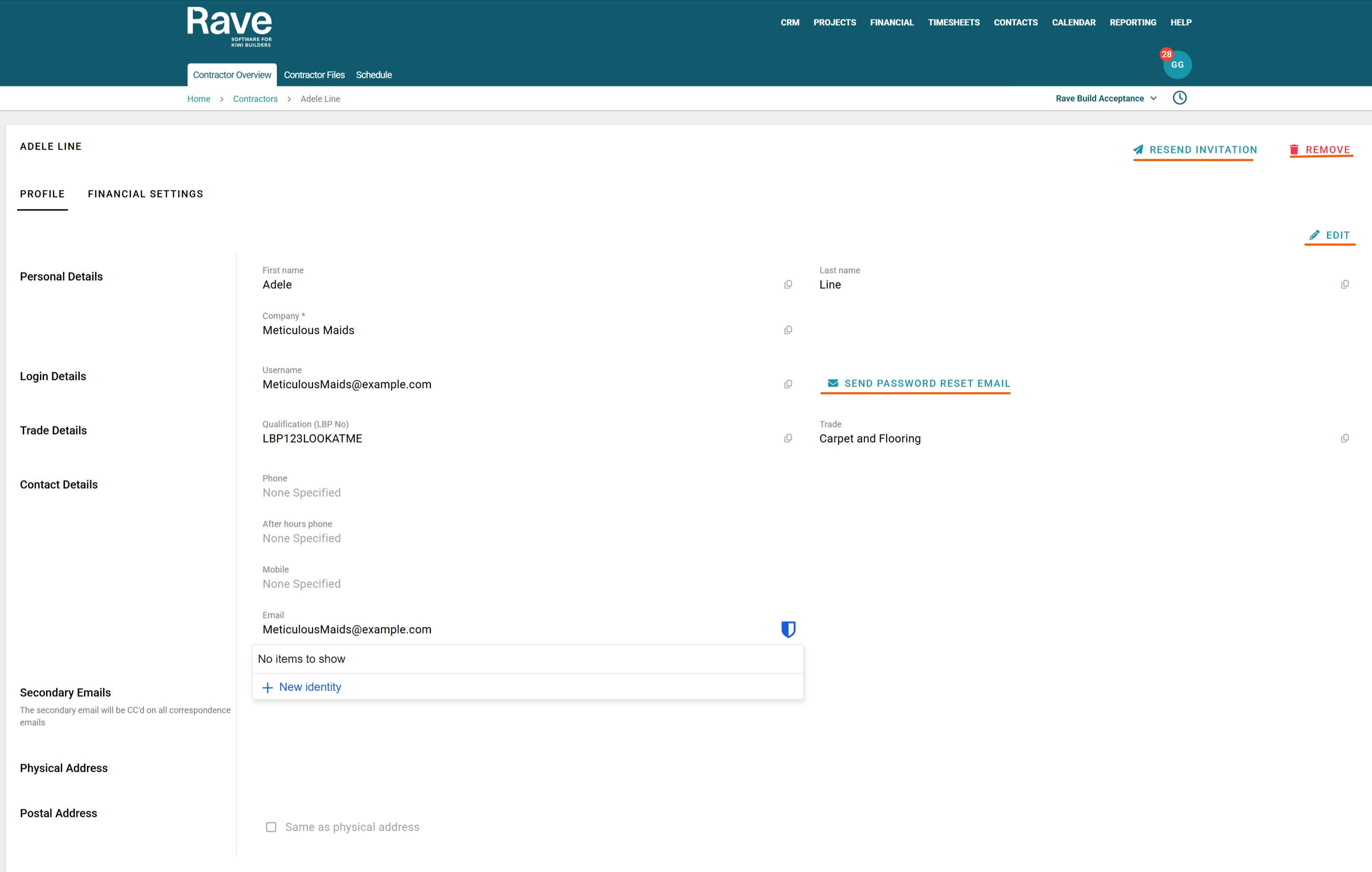This screenshot has height=872, width=1372.
Task: Click the Bitwarden shield icon in Email
Action: [x=788, y=629]
